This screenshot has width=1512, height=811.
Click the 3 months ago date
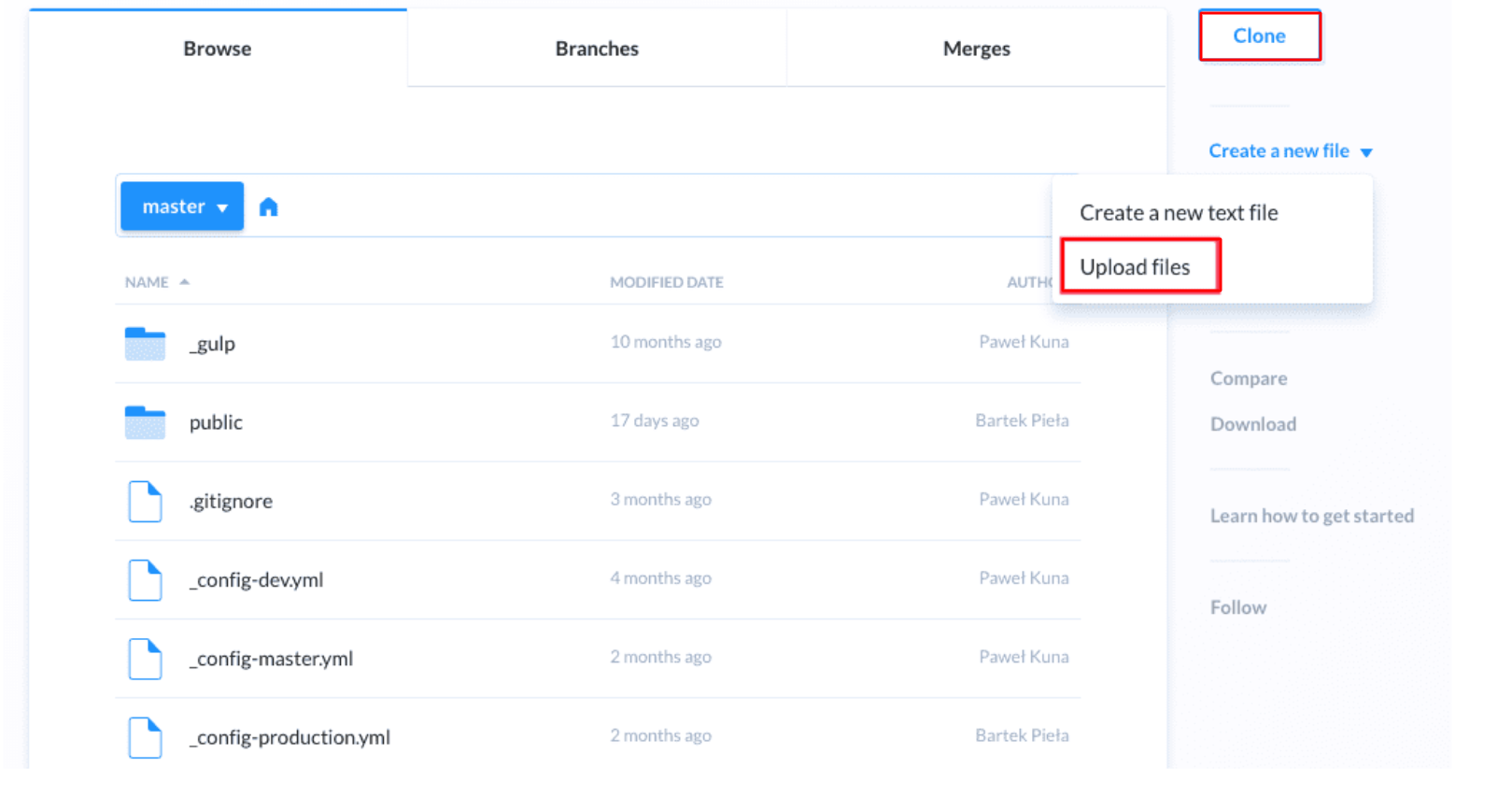coord(661,499)
